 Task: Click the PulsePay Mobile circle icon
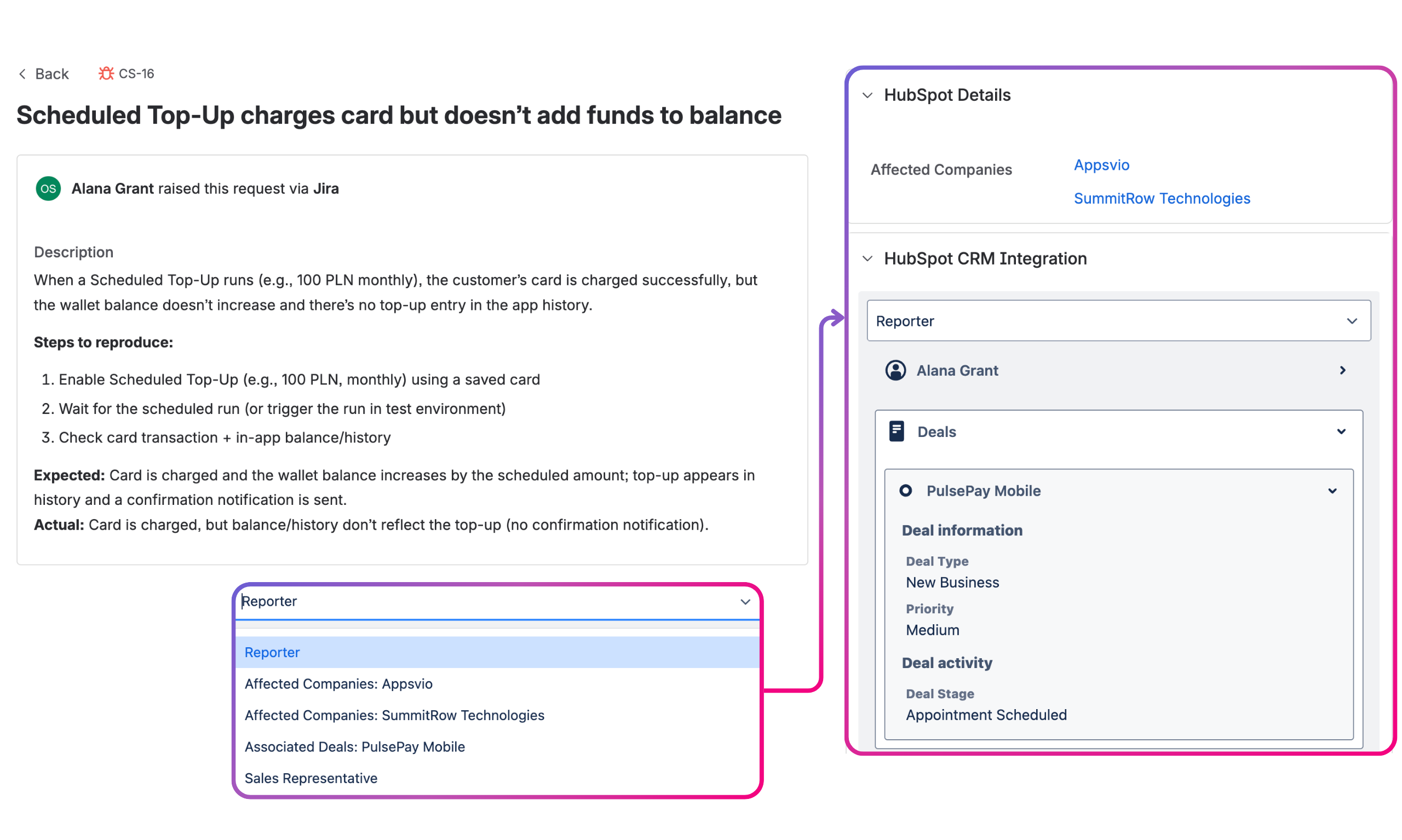coord(905,490)
